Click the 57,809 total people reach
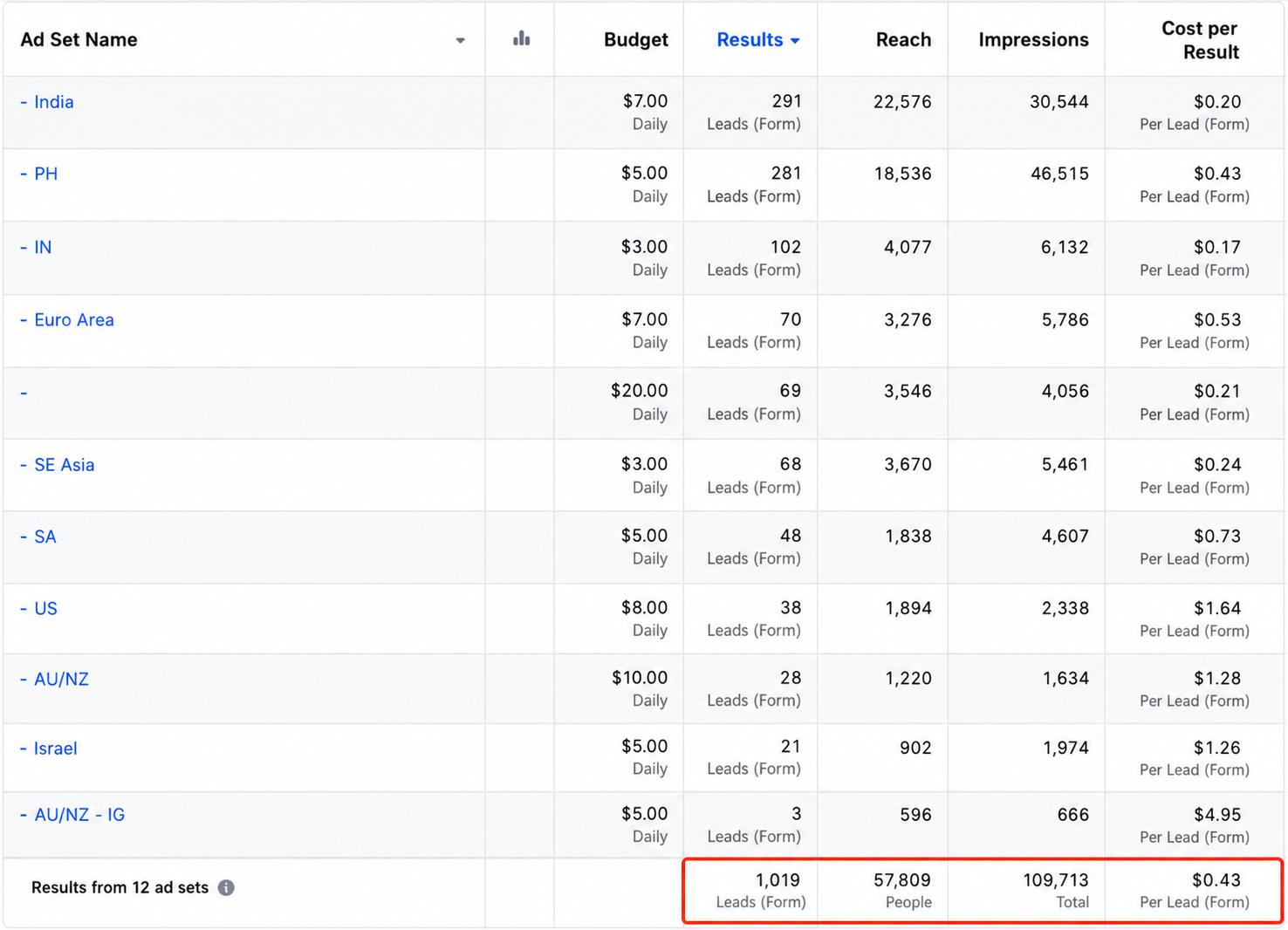Image resolution: width=1288 pixels, height=930 pixels. 902,879
